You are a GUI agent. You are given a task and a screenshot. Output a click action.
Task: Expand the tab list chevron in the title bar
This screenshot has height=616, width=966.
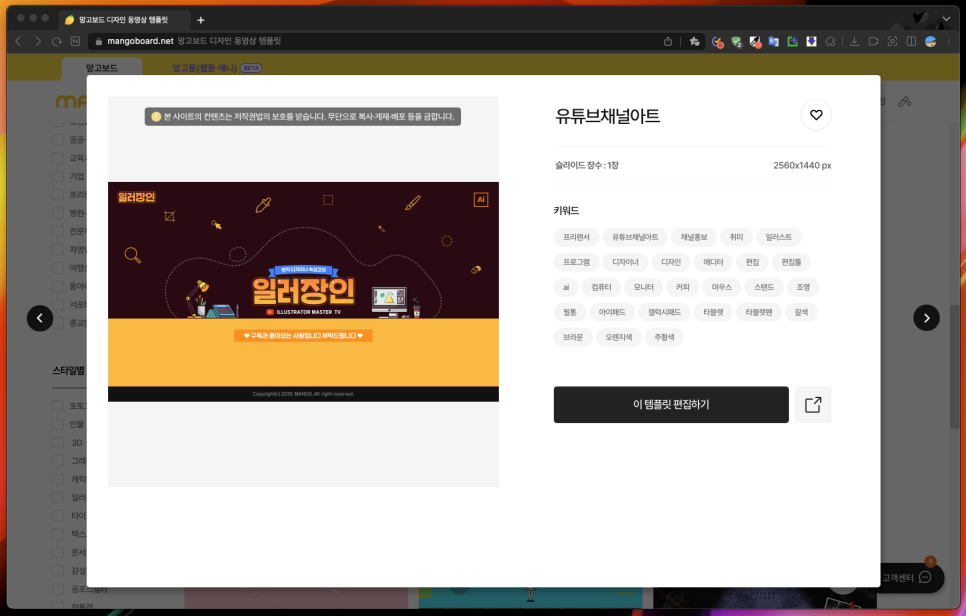pos(946,19)
